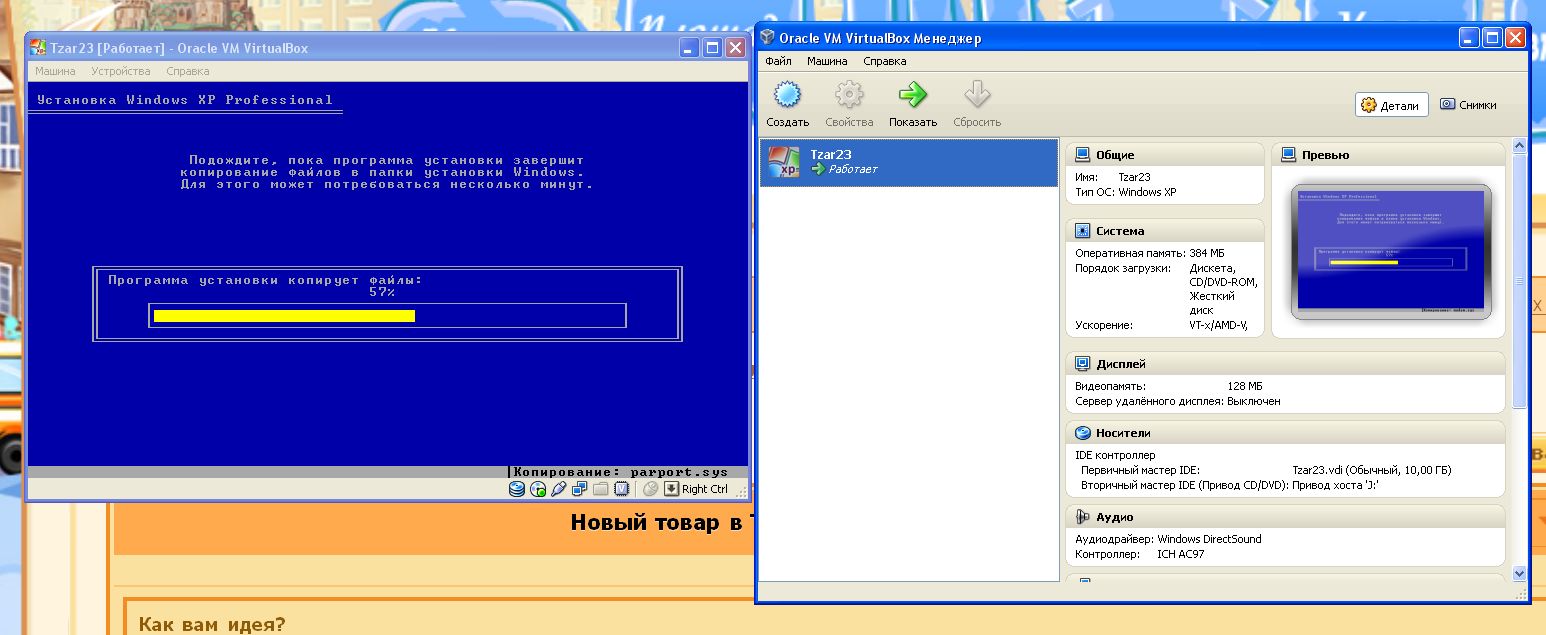Click the Windows XP icon of Tzar23 machine
The height and width of the screenshot is (635, 1546).
783,162
